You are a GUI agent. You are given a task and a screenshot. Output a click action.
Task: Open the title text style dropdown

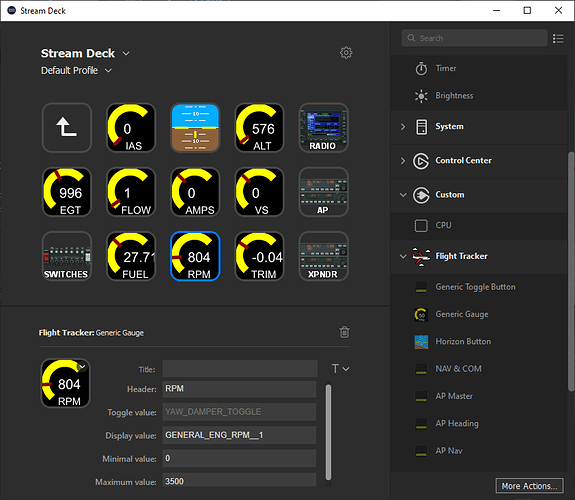[x=340, y=369]
